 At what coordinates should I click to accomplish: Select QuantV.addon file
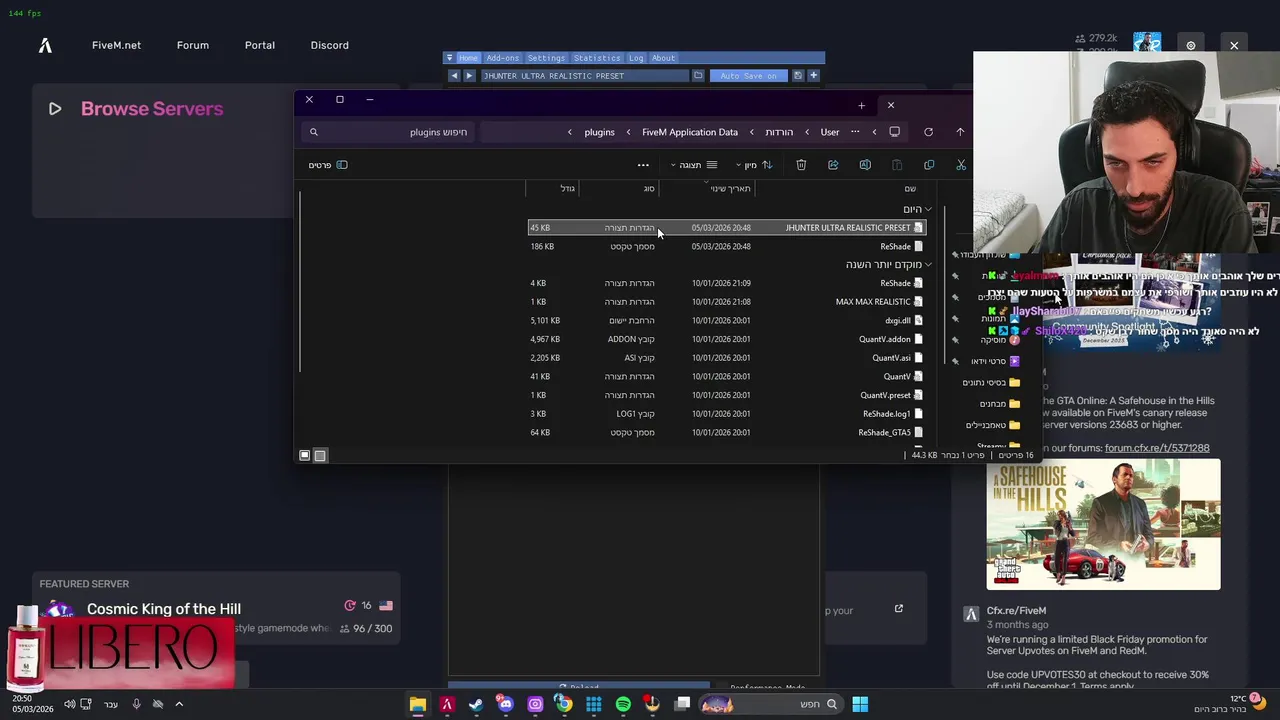[x=727, y=339]
